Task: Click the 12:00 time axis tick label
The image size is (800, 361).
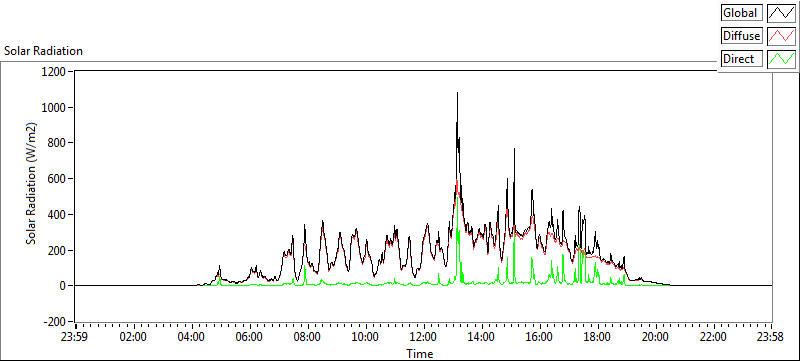Action: [423, 337]
